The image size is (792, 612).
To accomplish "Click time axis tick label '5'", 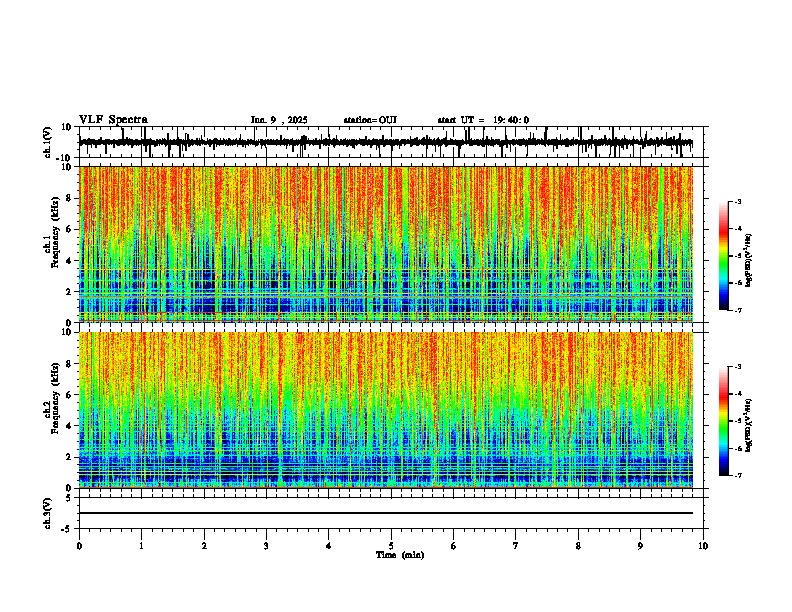I will [391, 546].
